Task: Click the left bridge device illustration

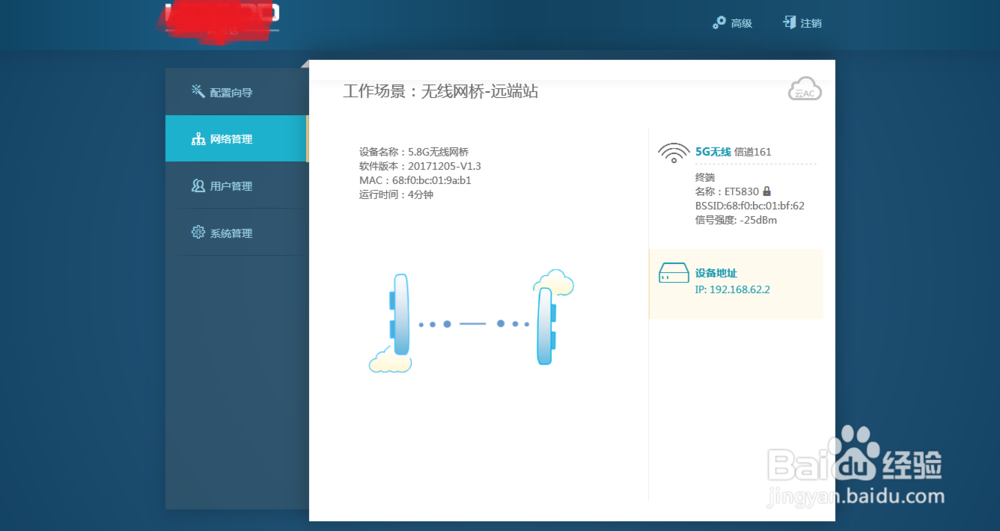Action: pyautogui.click(x=399, y=314)
